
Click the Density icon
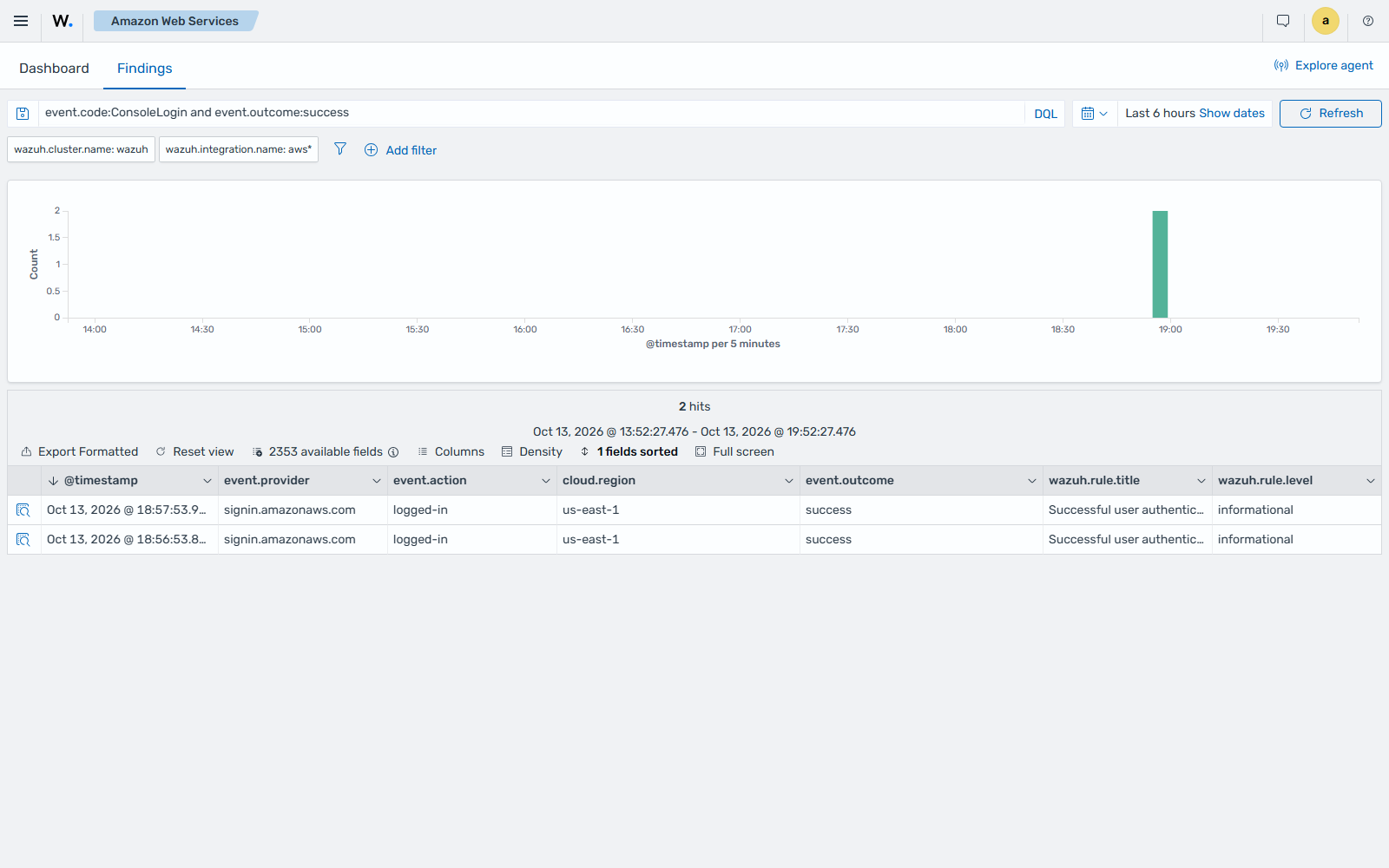[x=507, y=451]
